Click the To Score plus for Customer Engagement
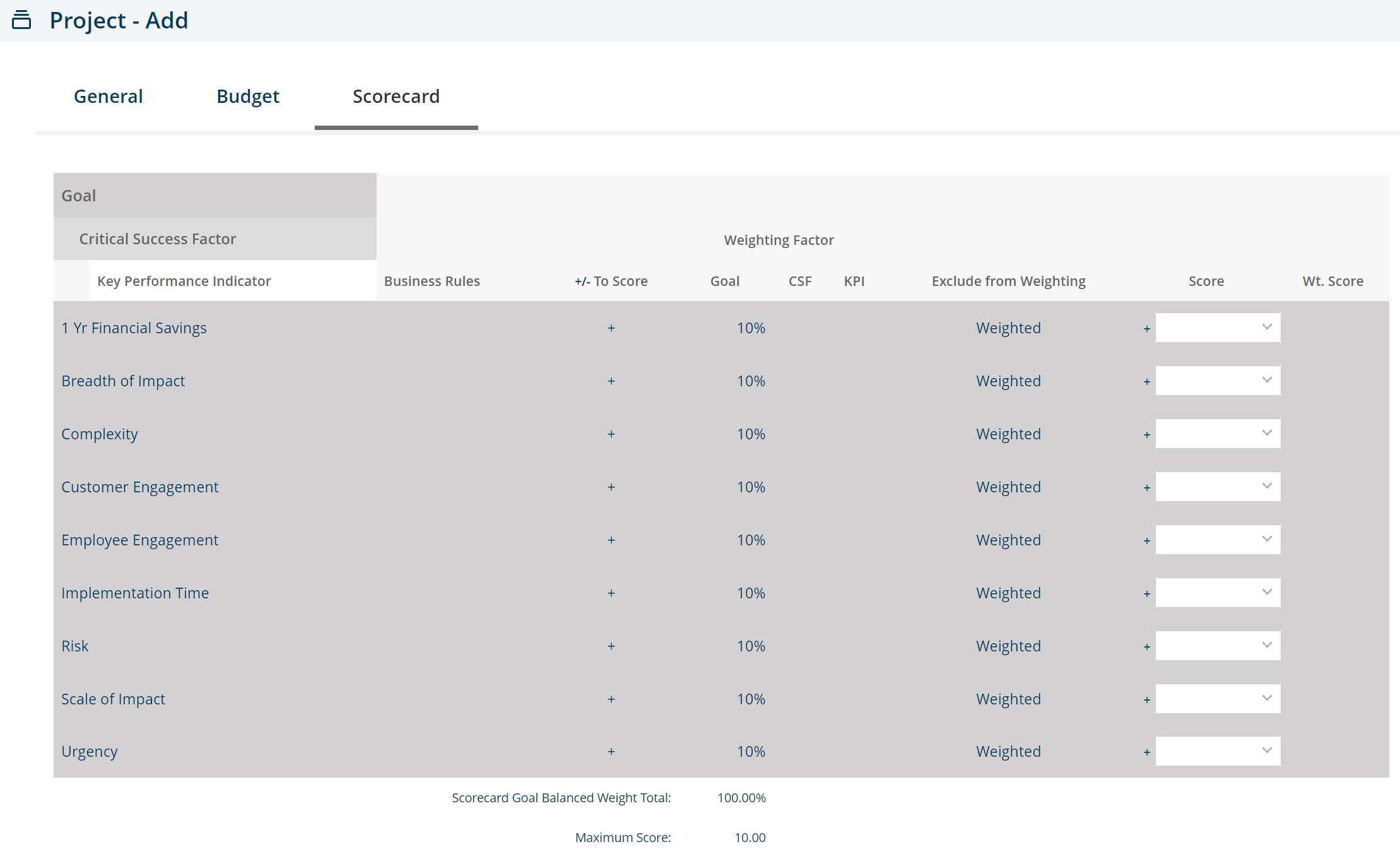This screenshot has width=1400, height=854. click(x=611, y=487)
